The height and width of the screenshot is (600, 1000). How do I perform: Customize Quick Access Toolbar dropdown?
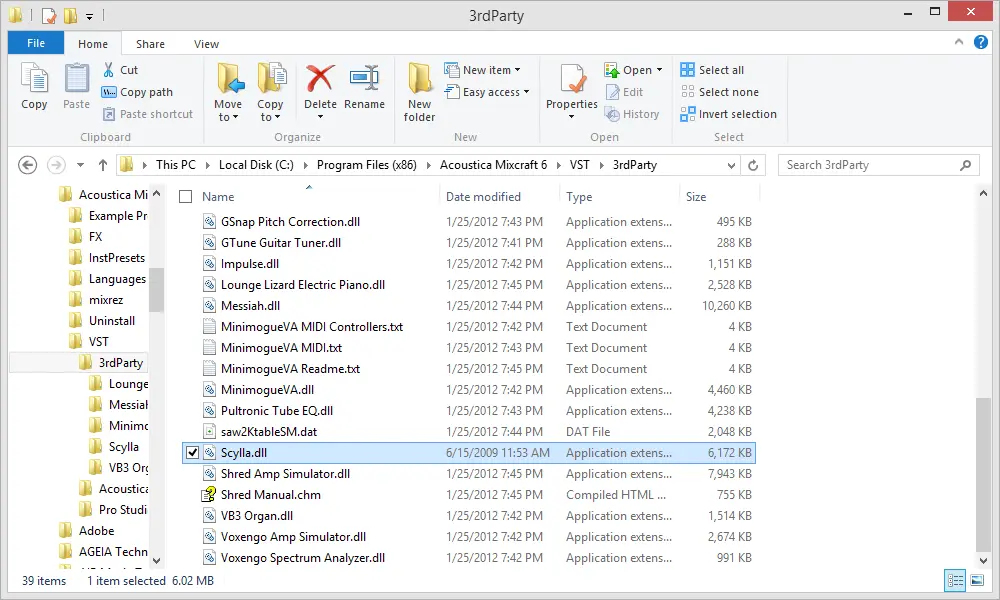(89, 16)
